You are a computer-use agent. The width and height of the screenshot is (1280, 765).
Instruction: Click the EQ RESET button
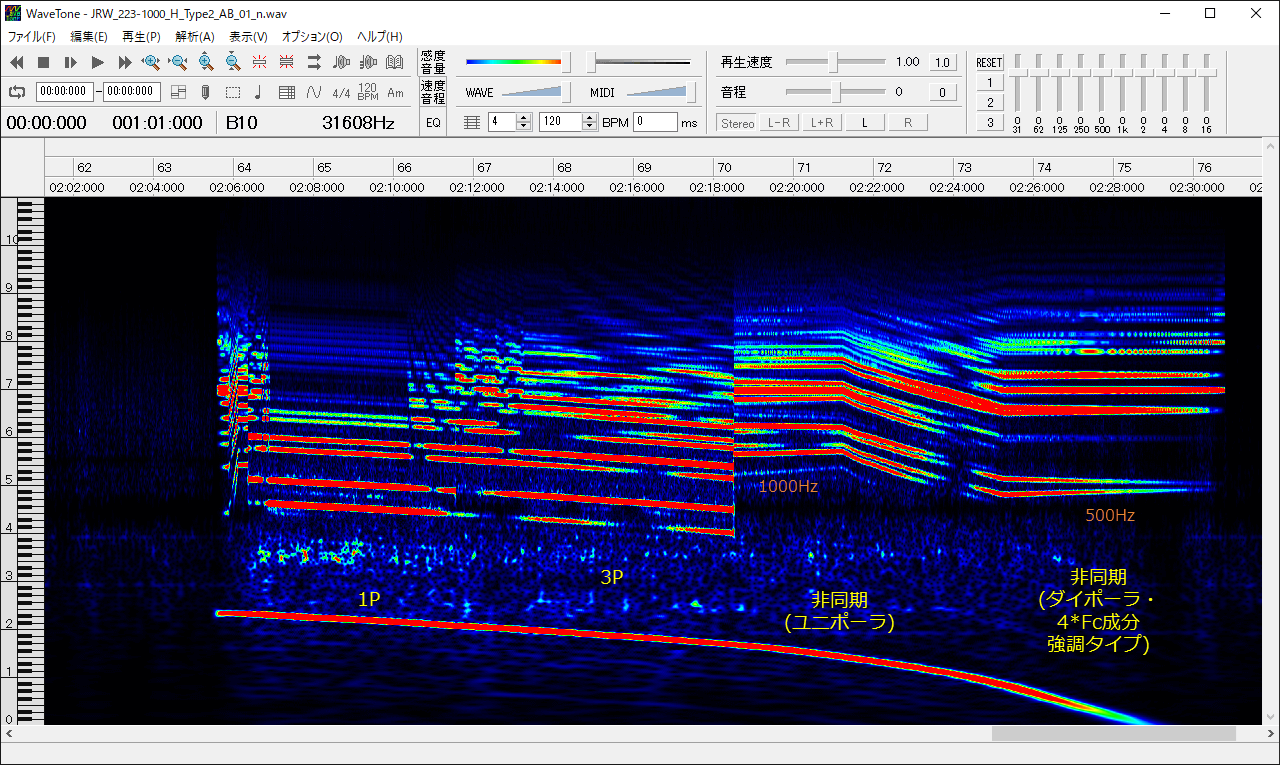coord(989,62)
